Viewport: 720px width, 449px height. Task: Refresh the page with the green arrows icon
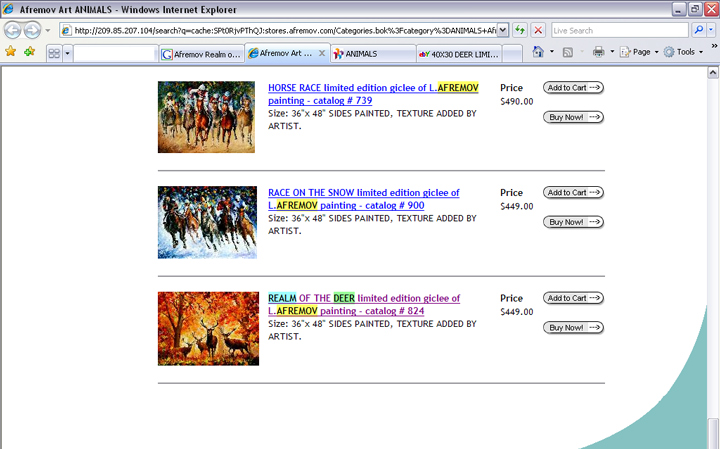[519, 31]
